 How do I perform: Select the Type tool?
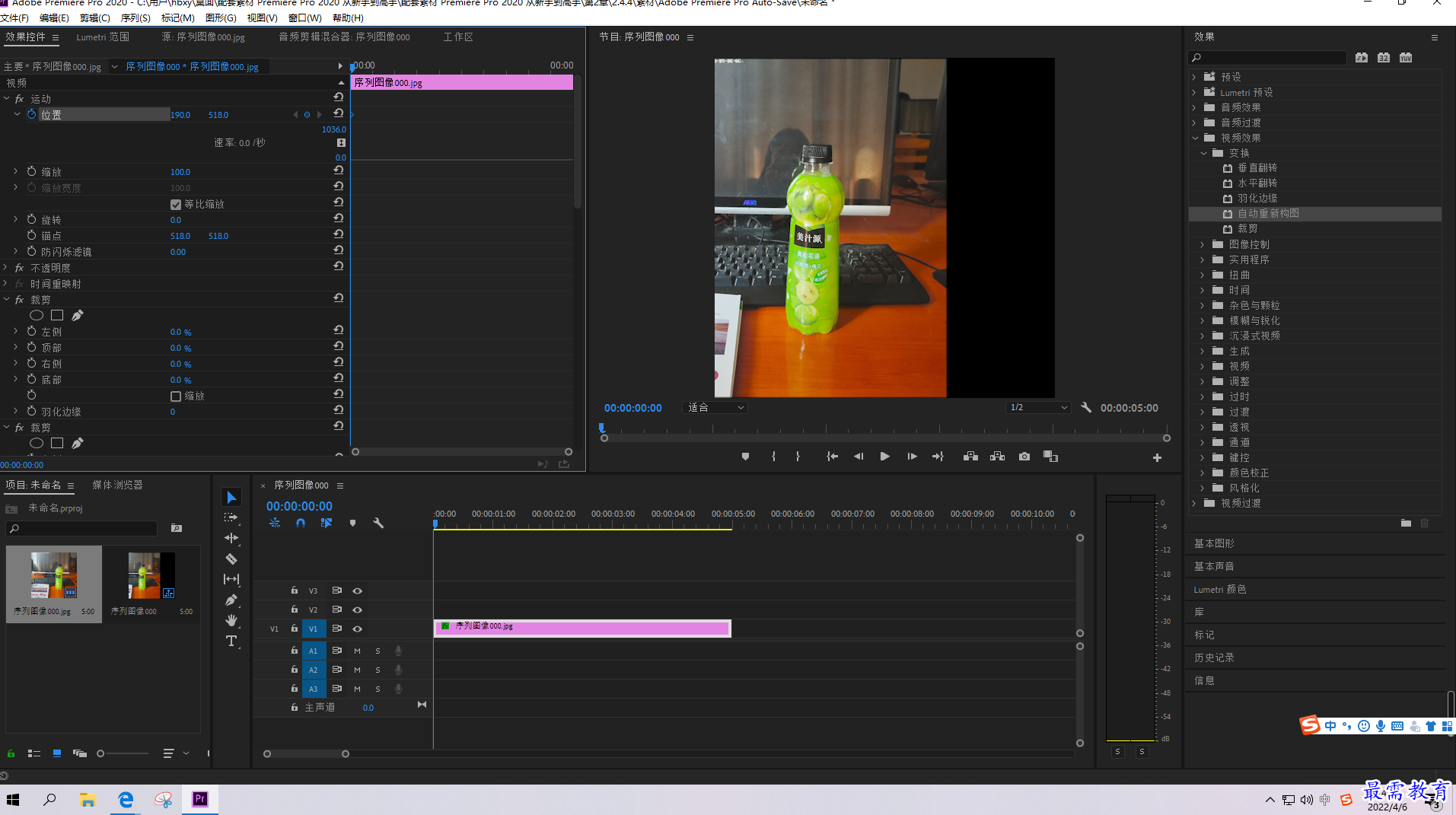231,641
